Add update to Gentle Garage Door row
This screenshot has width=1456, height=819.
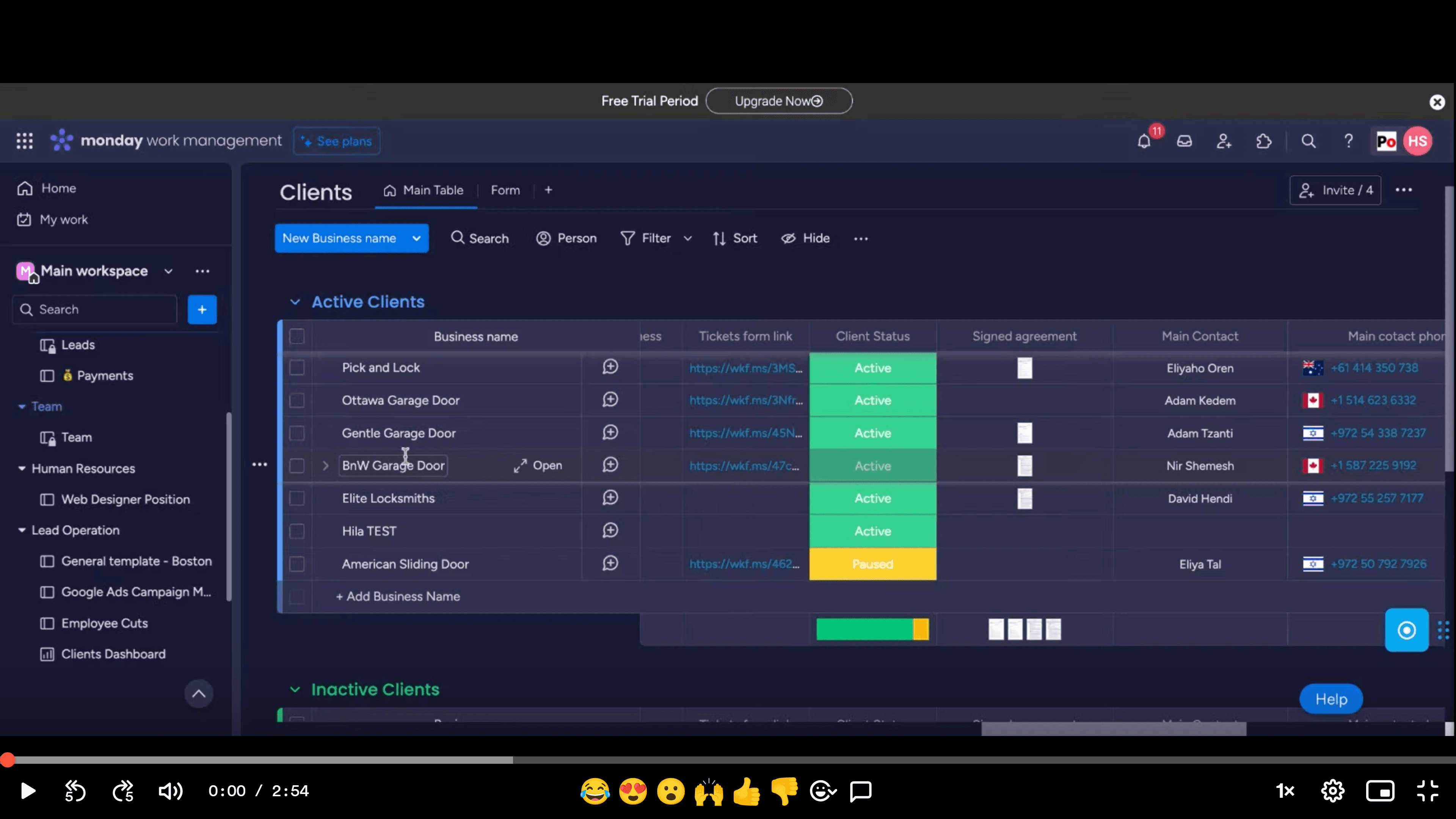[610, 433]
